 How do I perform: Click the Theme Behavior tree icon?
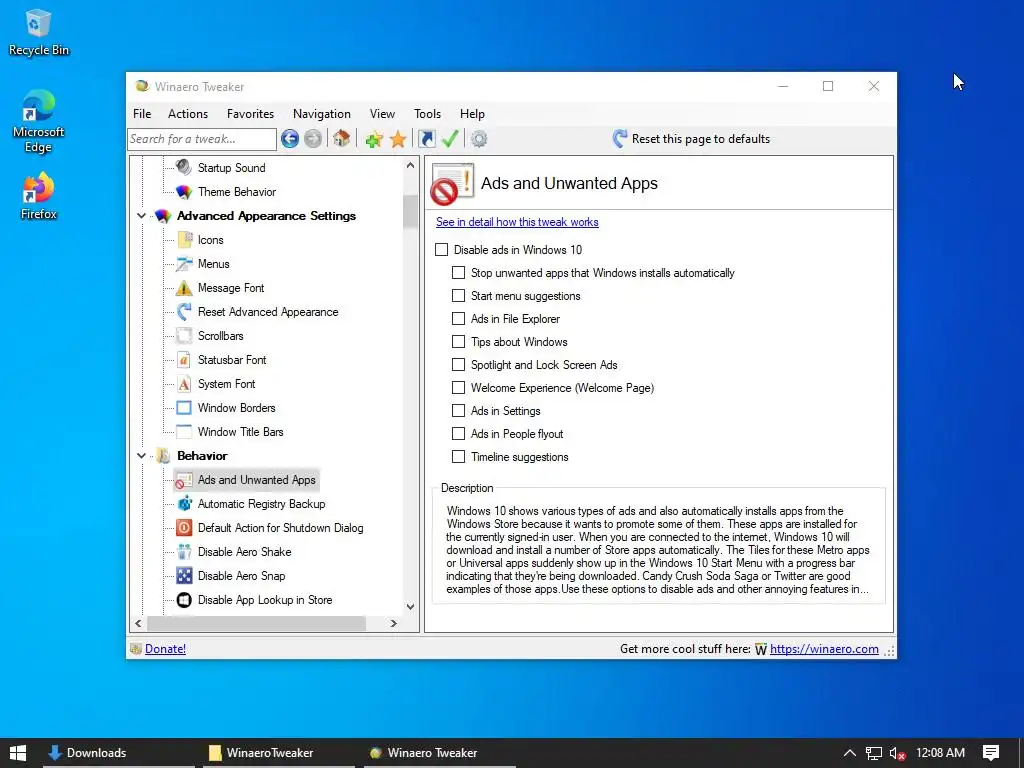click(x=184, y=191)
